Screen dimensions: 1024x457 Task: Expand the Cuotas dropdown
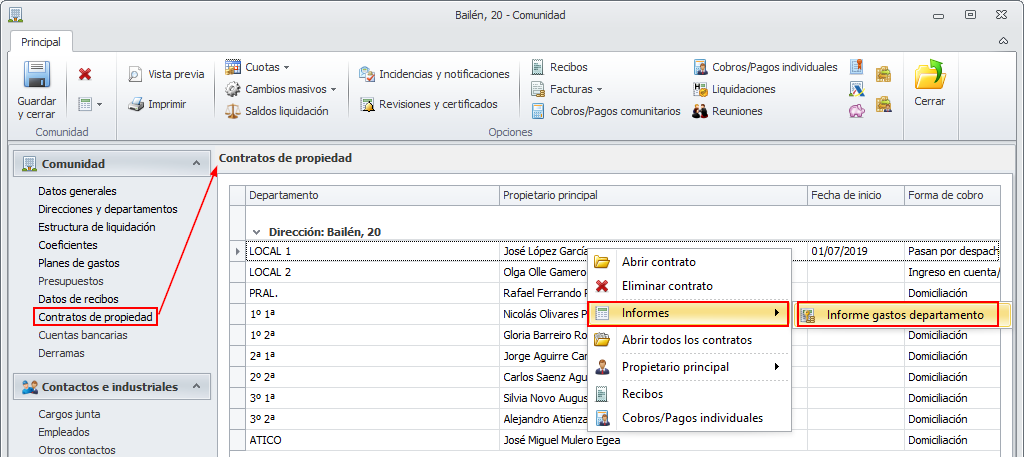[x=286, y=67]
